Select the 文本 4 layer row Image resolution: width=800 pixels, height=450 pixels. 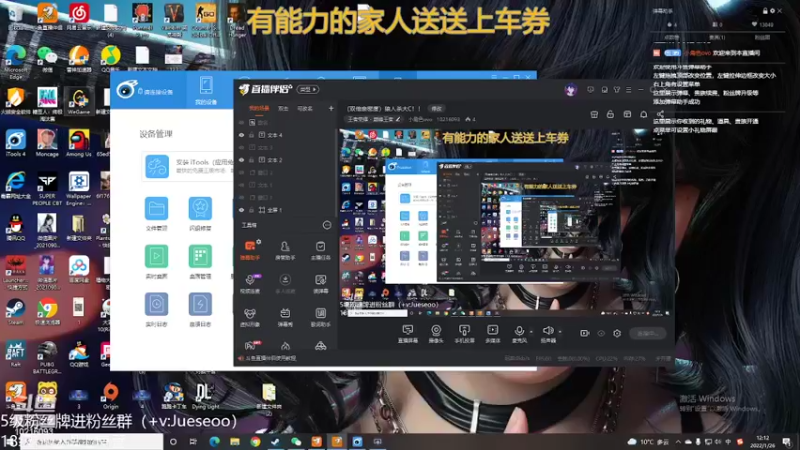[286, 135]
